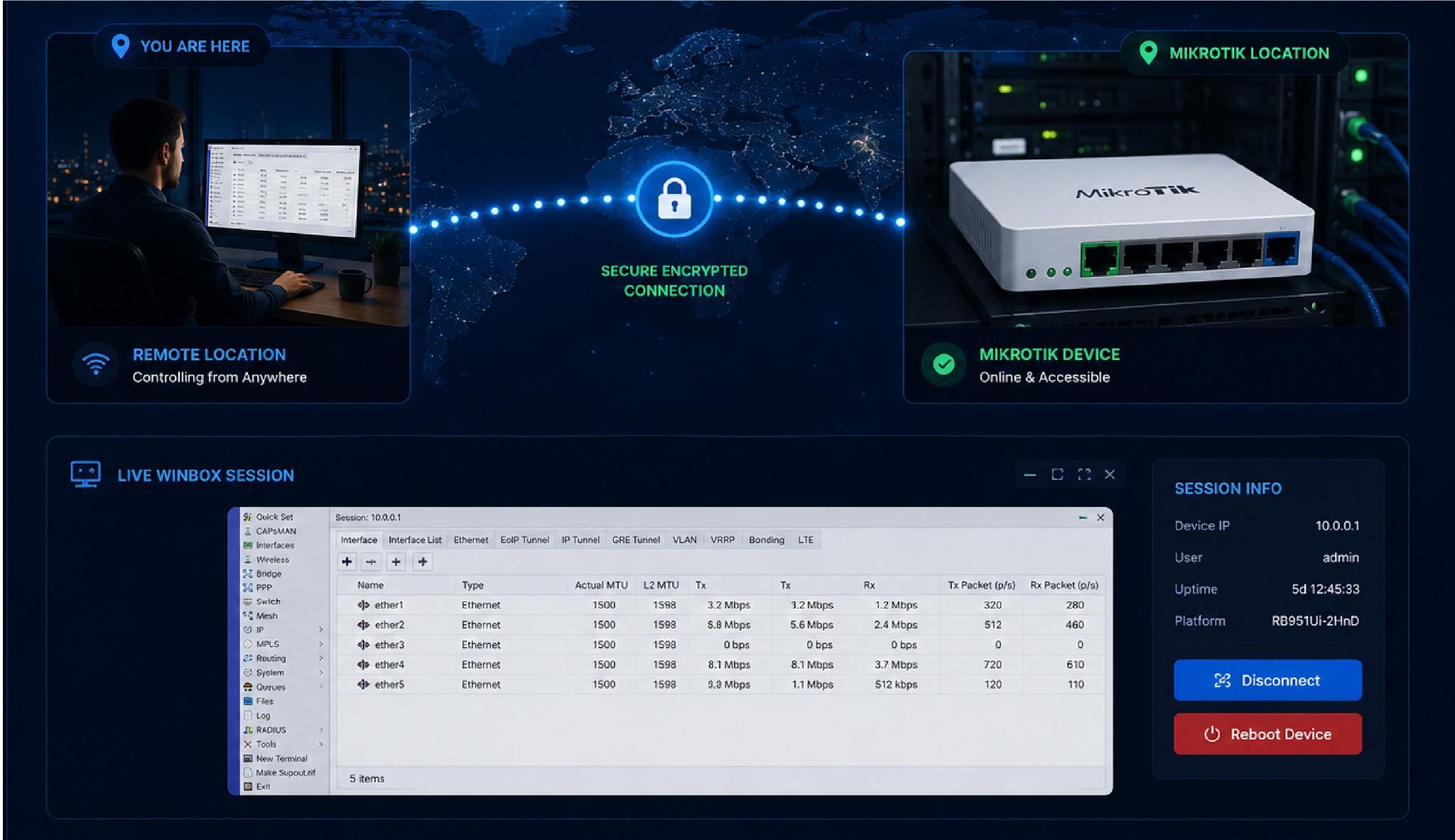The width and height of the screenshot is (1455, 840).
Task: Sort by the Rx column header
Action: [x=869, y=585]
